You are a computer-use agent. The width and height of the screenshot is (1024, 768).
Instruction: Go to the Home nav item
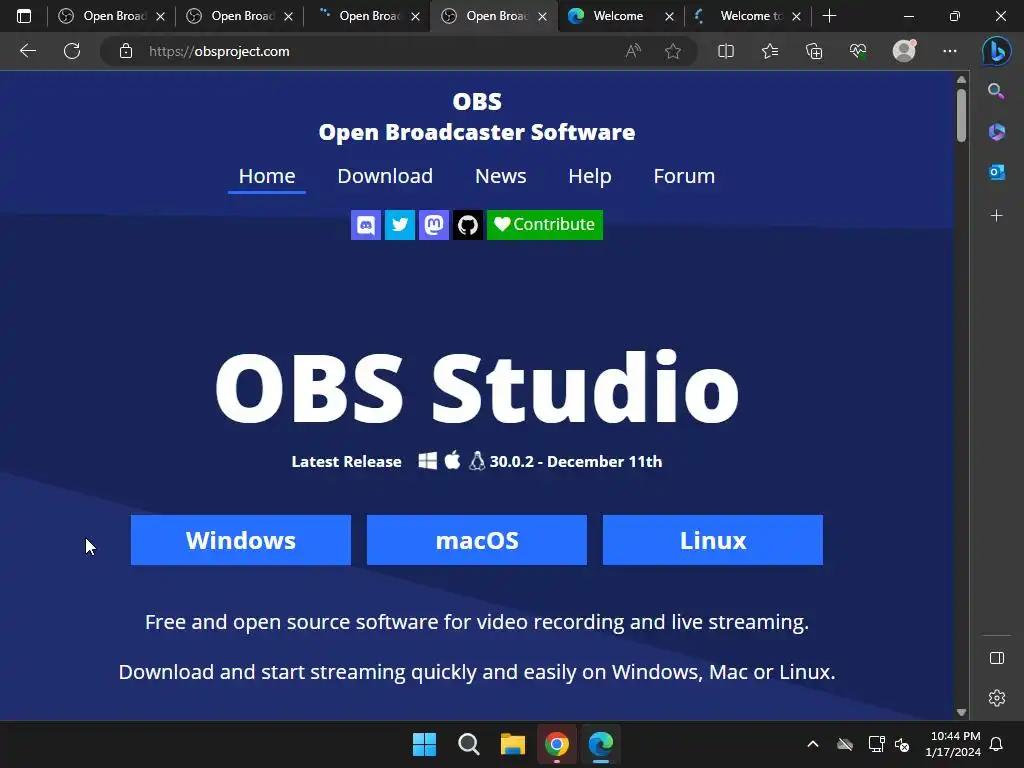tap(266, 176)
